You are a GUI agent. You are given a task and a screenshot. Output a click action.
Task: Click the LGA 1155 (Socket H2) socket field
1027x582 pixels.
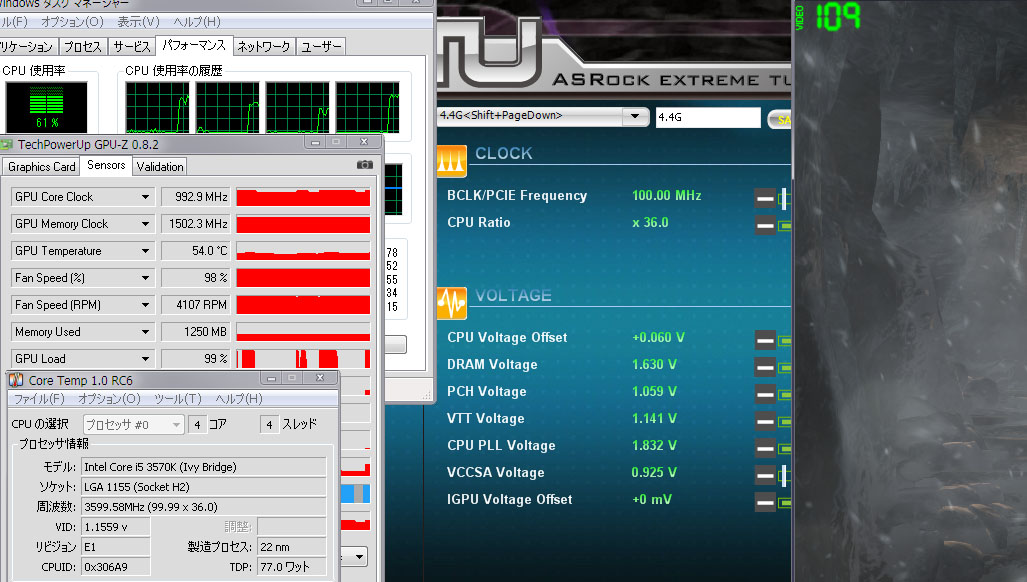tap(204, 487)
